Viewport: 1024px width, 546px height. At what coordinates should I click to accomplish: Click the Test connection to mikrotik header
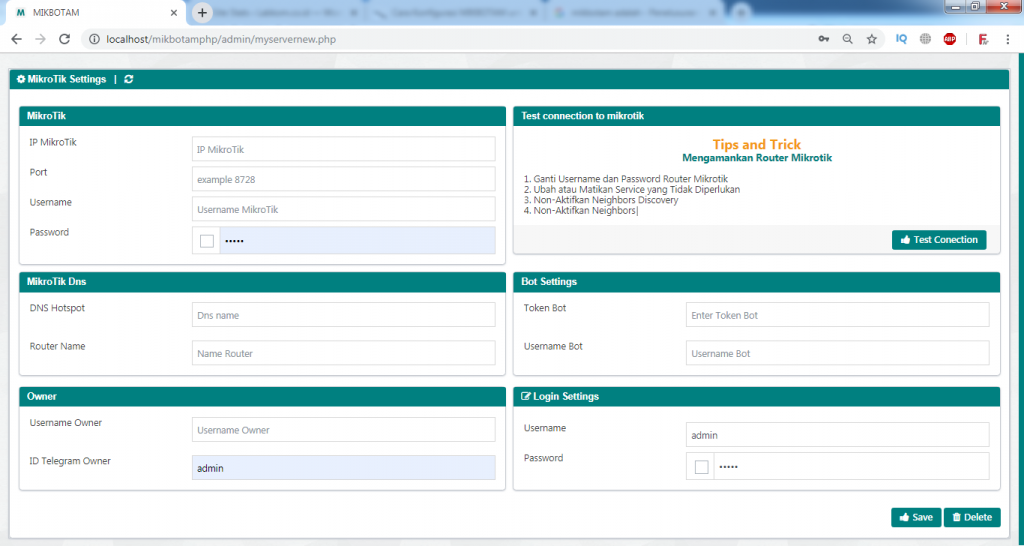pos(757,116)
